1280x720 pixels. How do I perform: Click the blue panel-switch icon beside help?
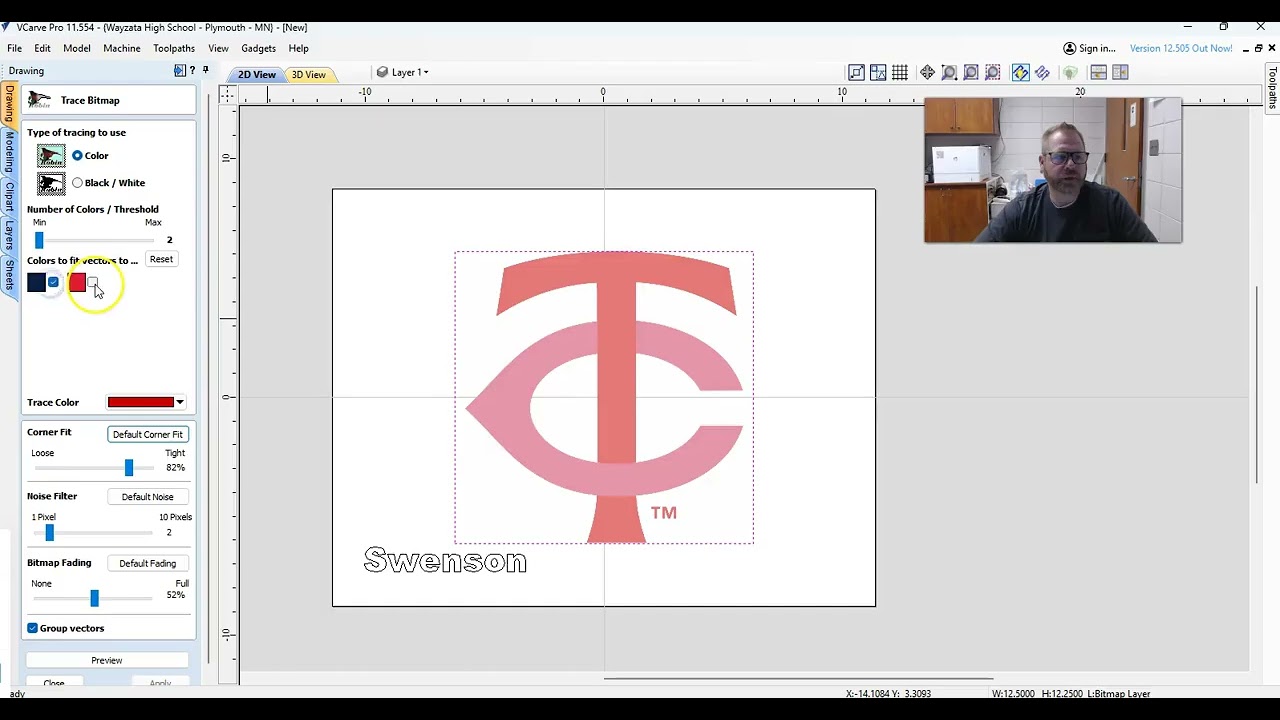(x=179, y=70)
